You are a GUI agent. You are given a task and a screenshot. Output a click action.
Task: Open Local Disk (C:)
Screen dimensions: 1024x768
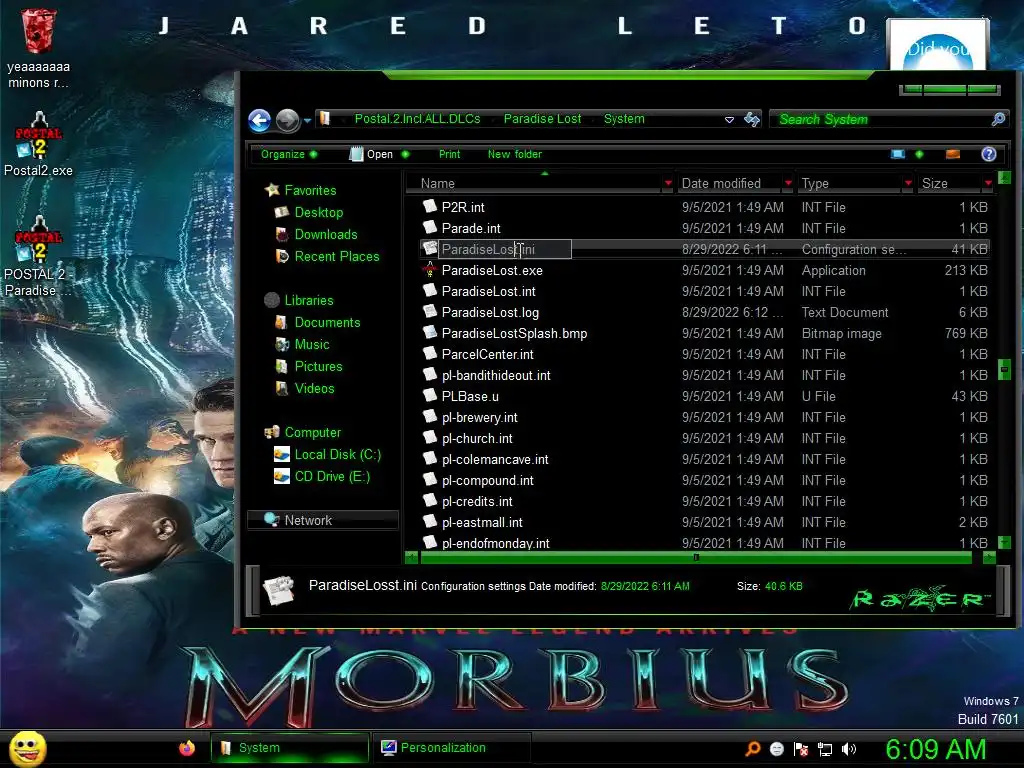pyautogui.click(x=338, y=455)
